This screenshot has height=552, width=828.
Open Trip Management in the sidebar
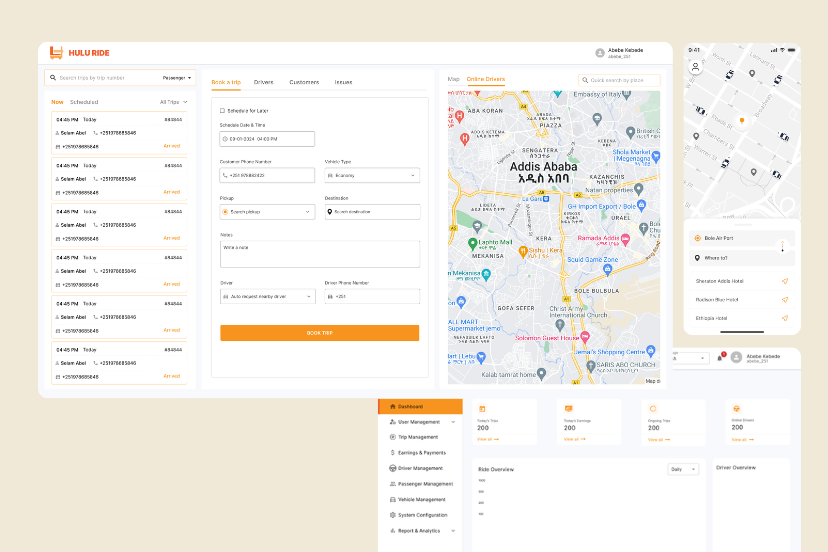pyautogui.click(x=418, y=437)
